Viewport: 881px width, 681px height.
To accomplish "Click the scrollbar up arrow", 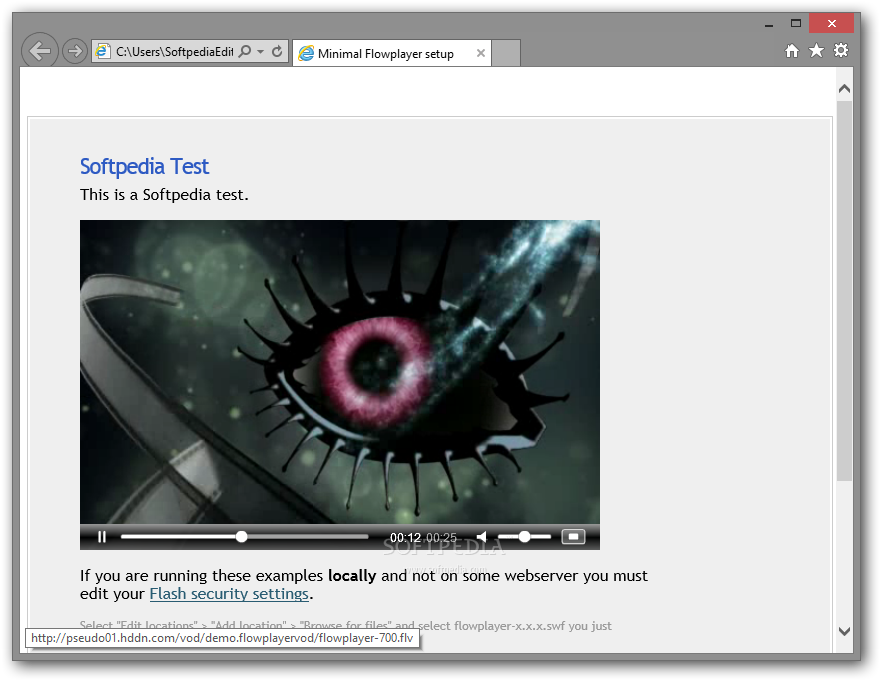I will coord(844,89).
